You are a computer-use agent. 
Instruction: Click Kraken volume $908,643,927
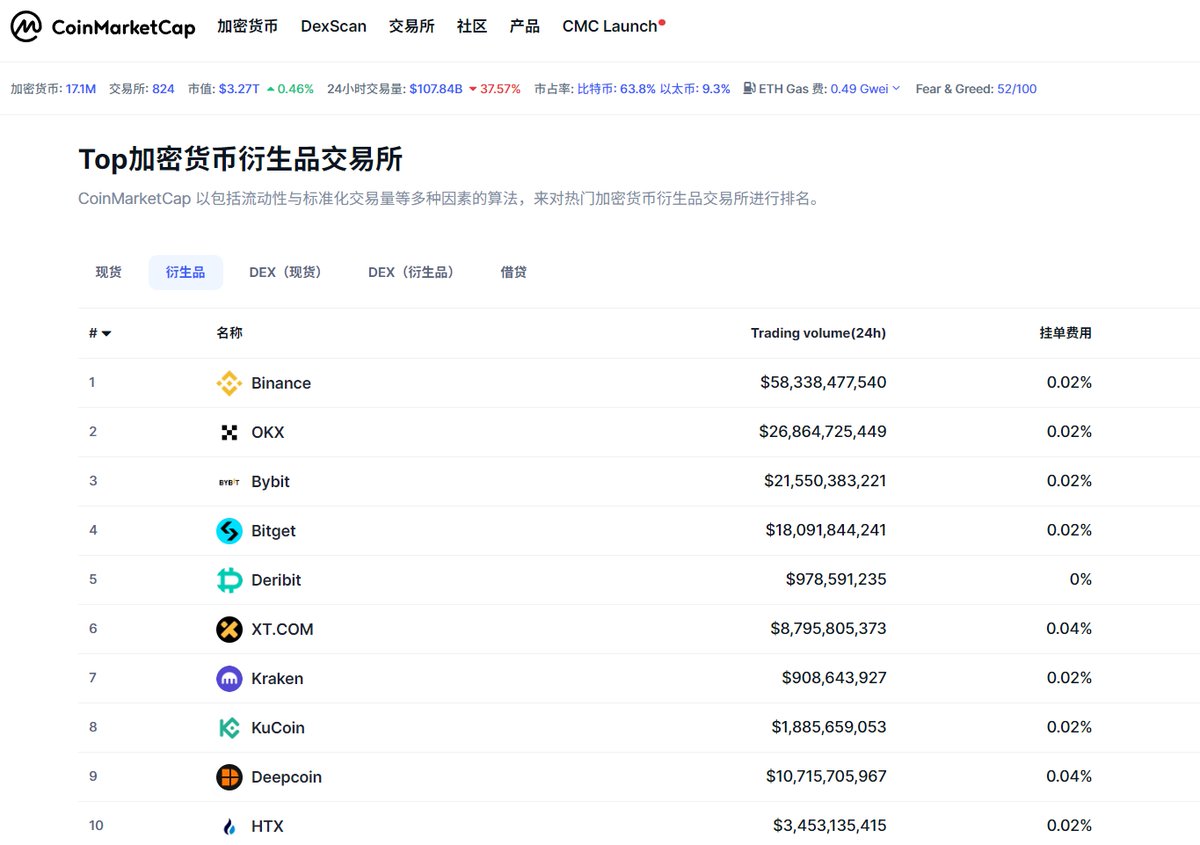(x=834, y=678)
